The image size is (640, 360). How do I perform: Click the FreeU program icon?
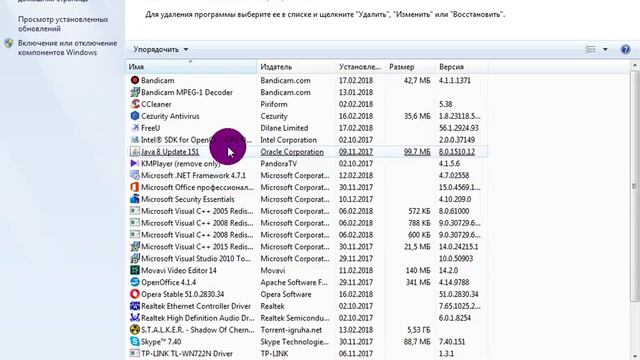[135, 128]
